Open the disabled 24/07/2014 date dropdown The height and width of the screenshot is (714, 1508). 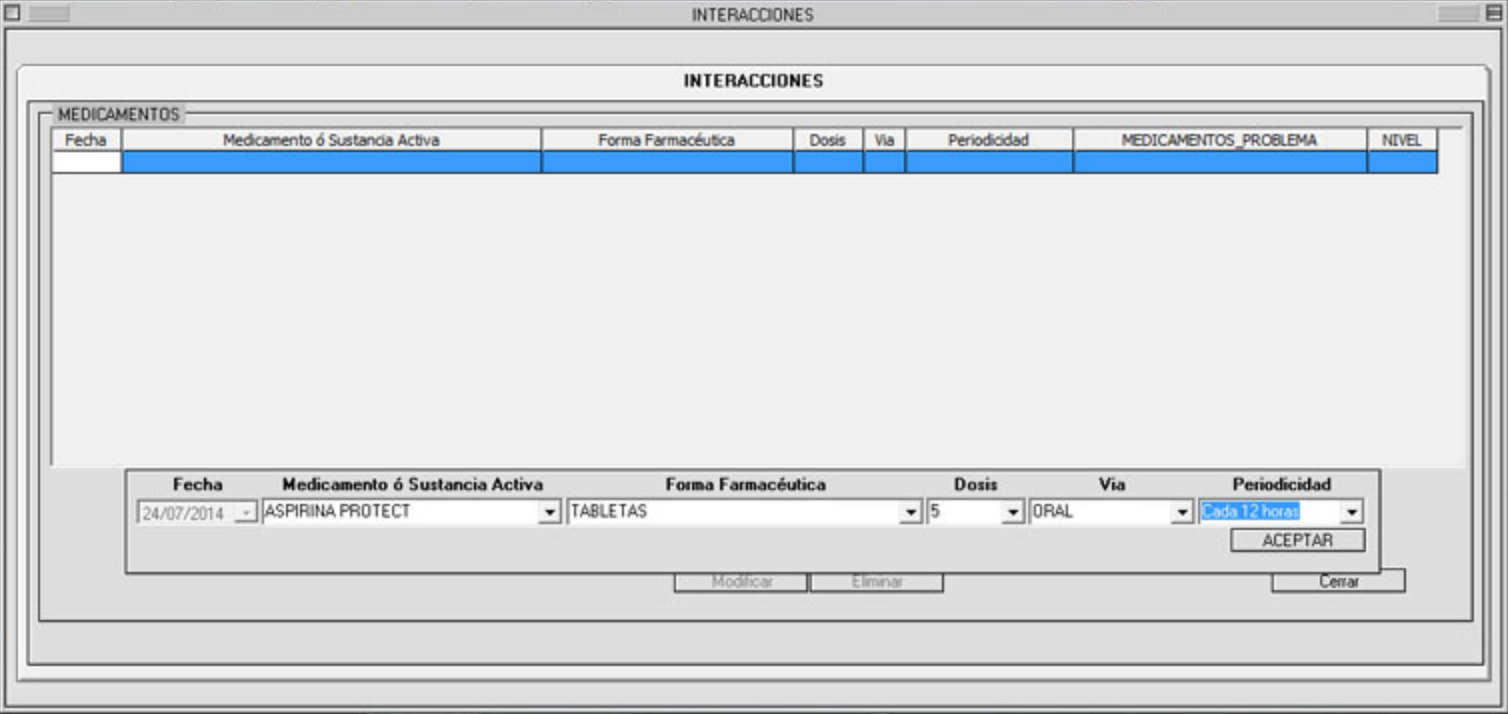246,514
